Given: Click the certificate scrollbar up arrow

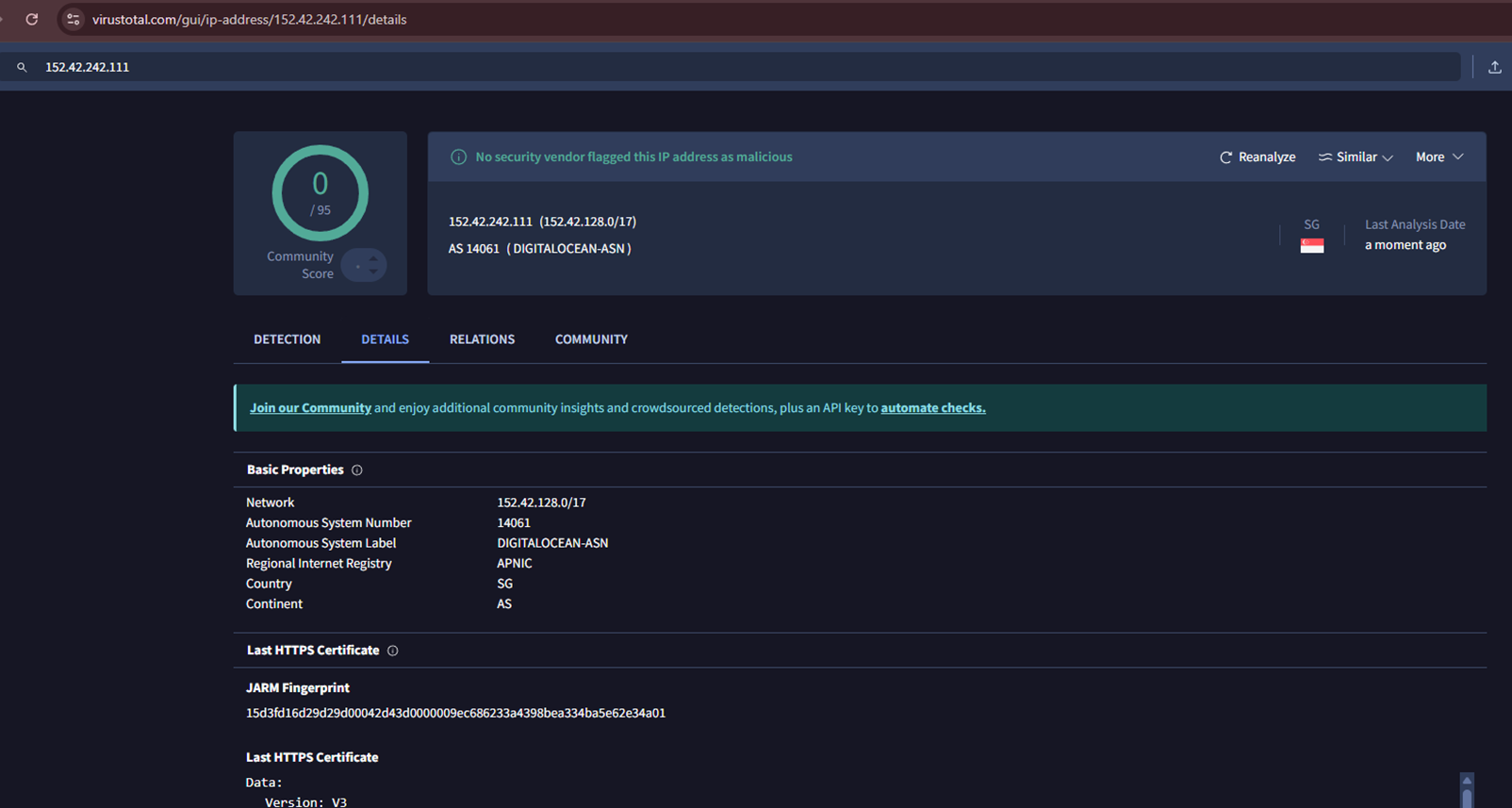Looking at the screenshot, I should pyautogui.click(x=1467, y=781).
